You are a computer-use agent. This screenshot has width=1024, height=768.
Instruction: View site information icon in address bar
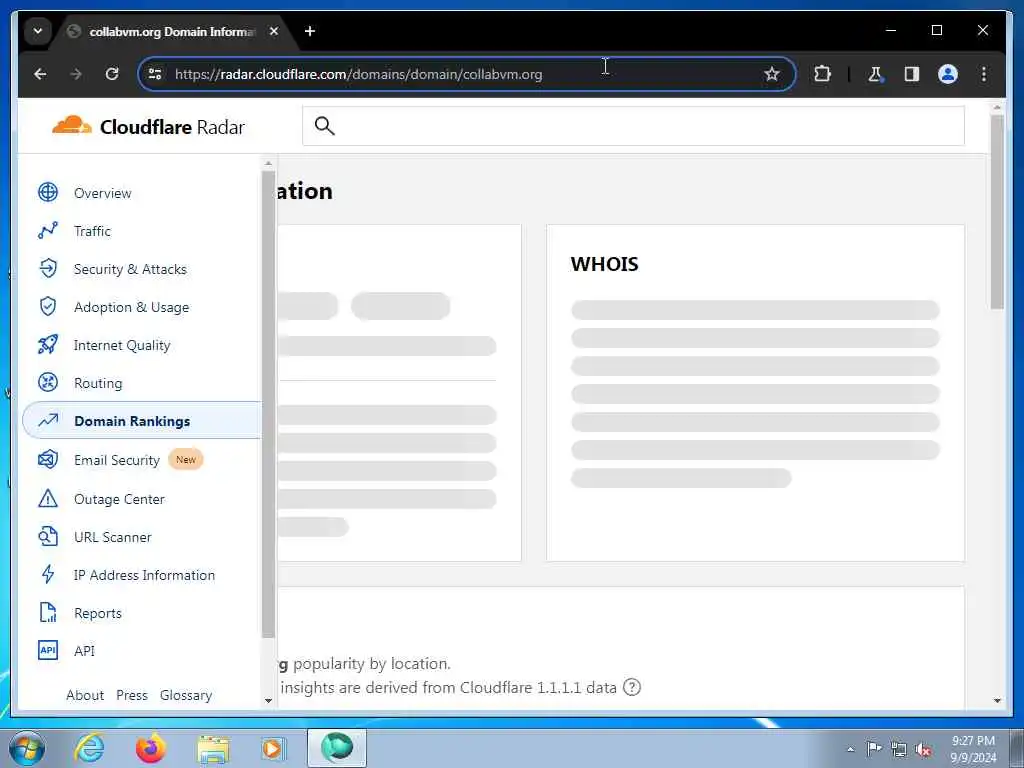155,74
